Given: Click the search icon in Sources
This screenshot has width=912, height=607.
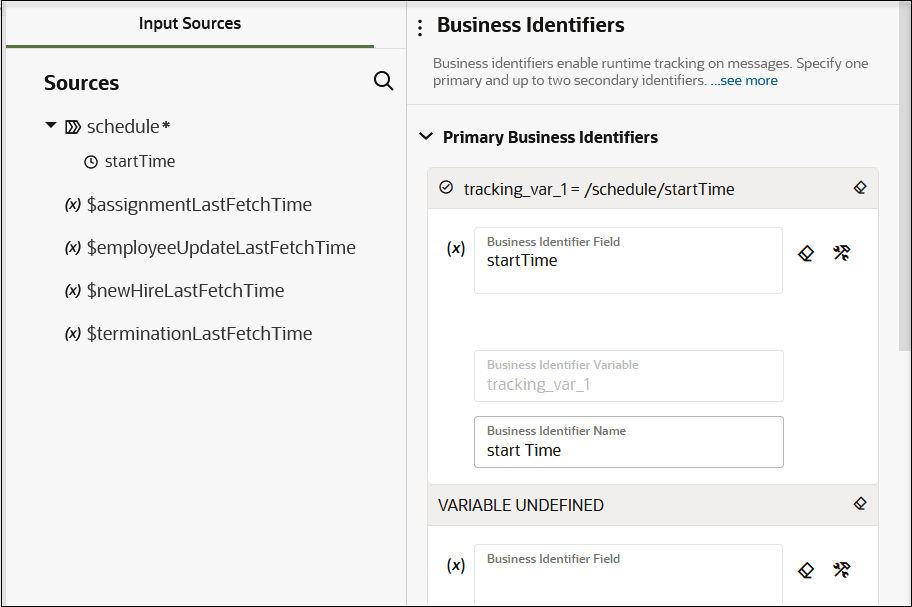Looking at the screenshot, I should [383, 81].
